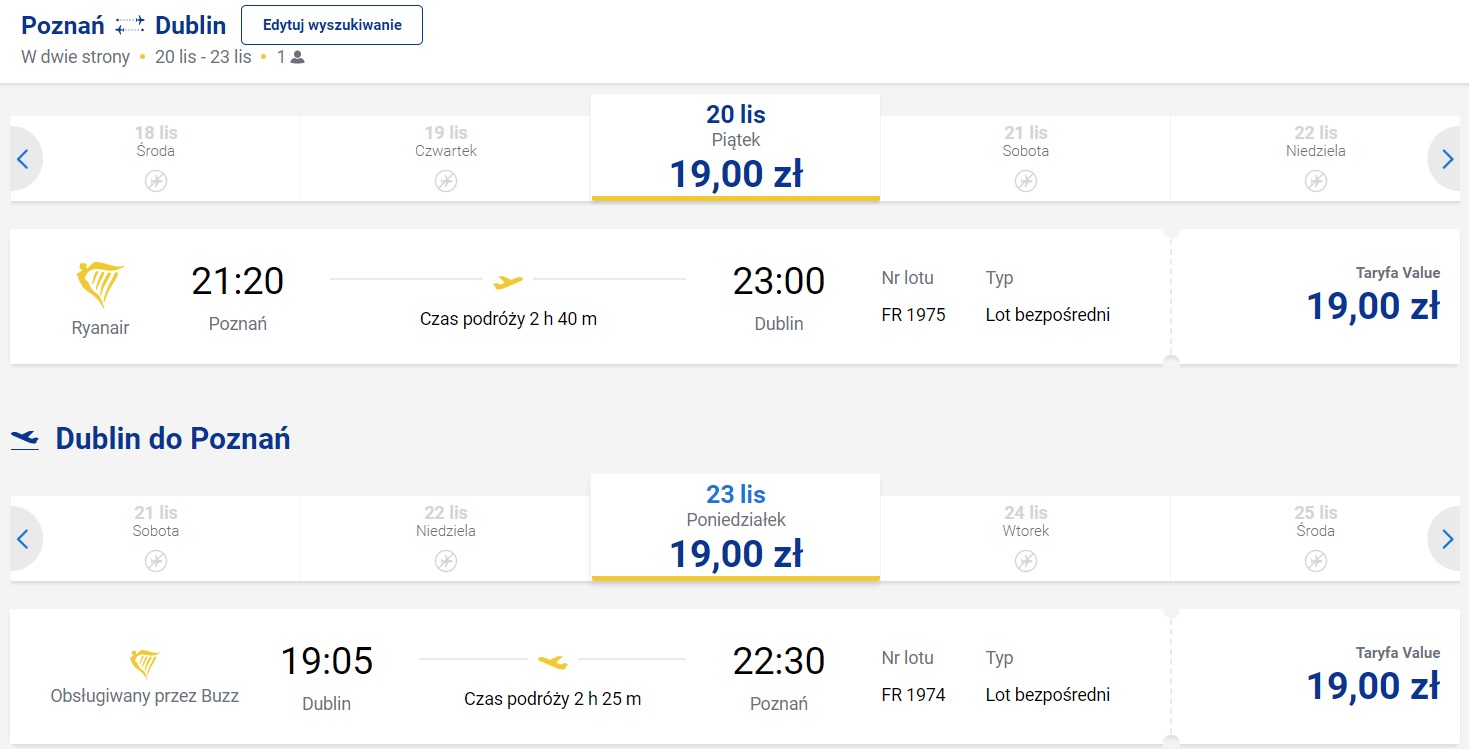Select the 24 lis Wtorek return tab
The width and height of the screenshot is (1469, 749).
[1025, 538]
